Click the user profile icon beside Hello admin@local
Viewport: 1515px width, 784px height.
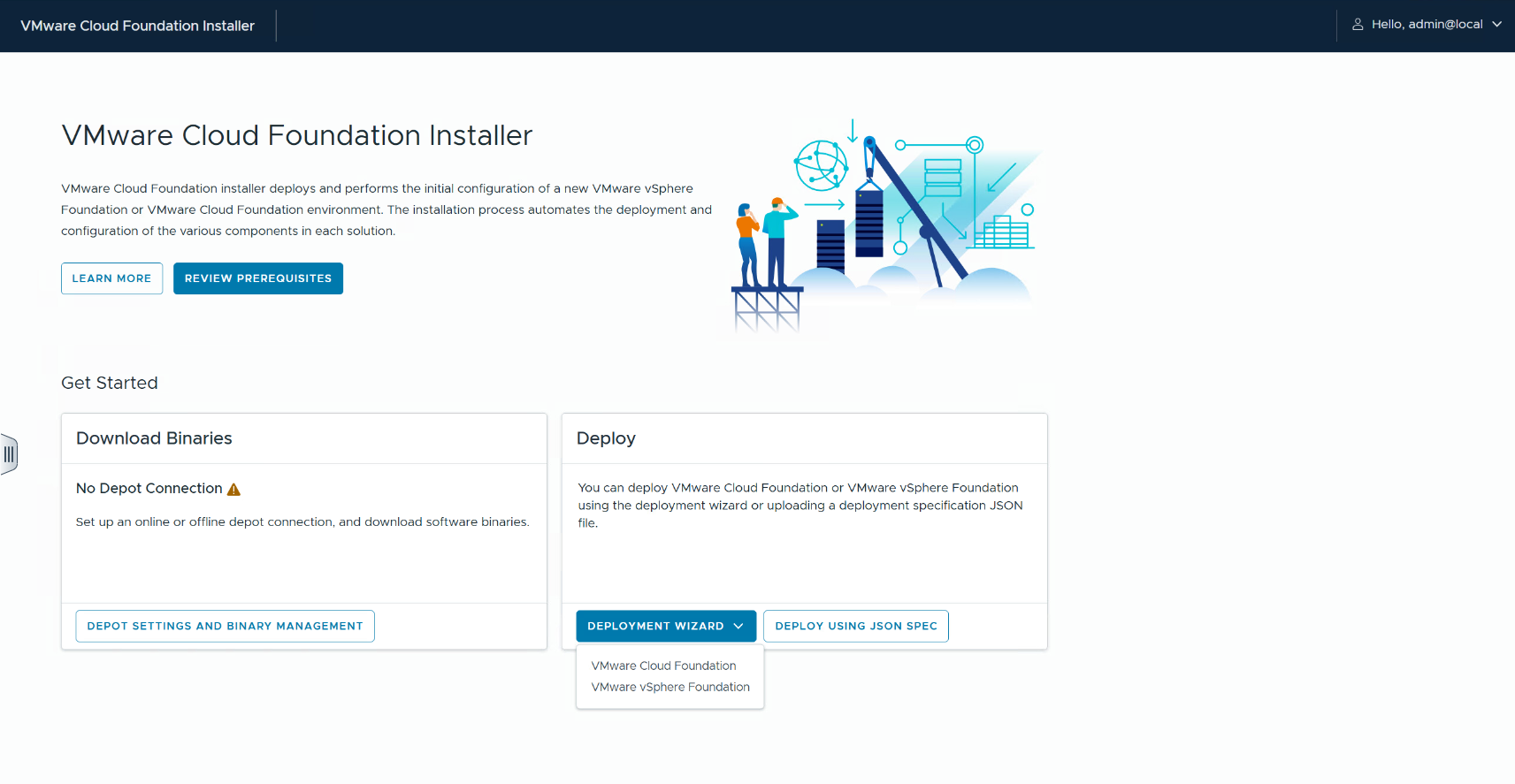pyautogui.click(x=1358, y=25)
